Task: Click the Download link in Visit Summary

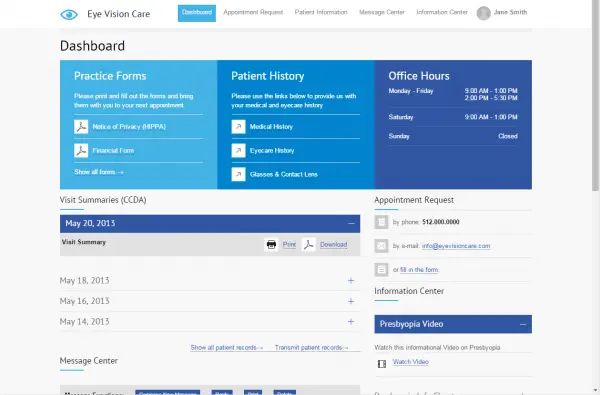Action: (334, 245)
